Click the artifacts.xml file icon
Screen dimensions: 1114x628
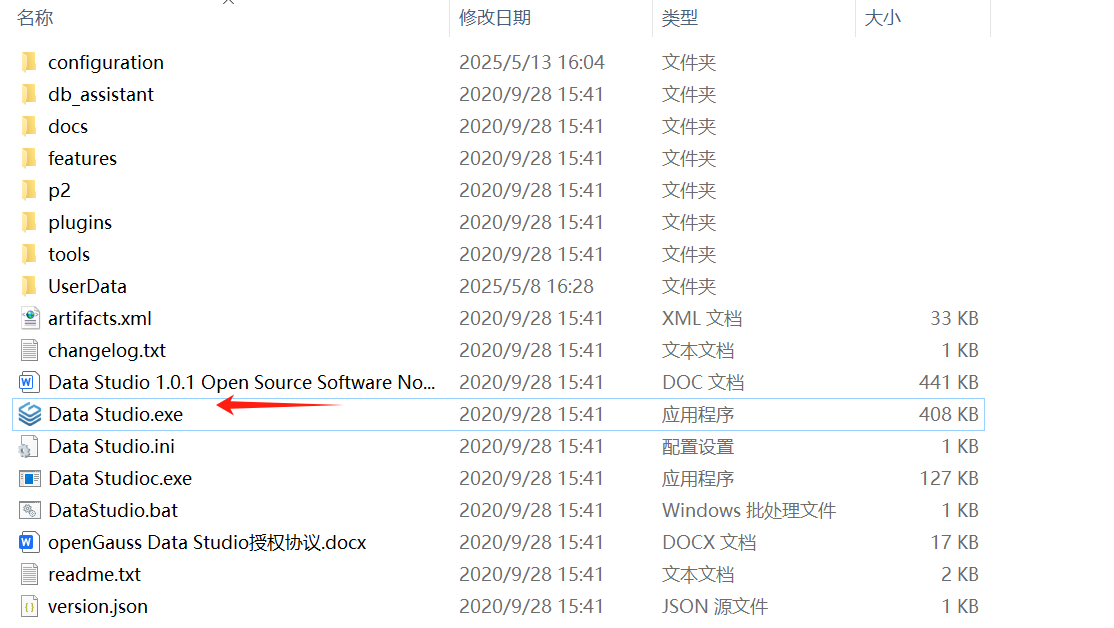pos(30,318)
